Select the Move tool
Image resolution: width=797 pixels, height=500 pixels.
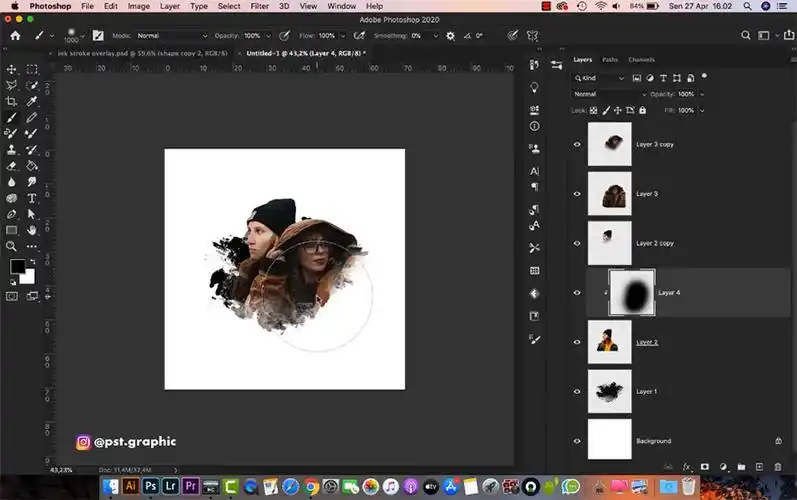pos(12,69)
